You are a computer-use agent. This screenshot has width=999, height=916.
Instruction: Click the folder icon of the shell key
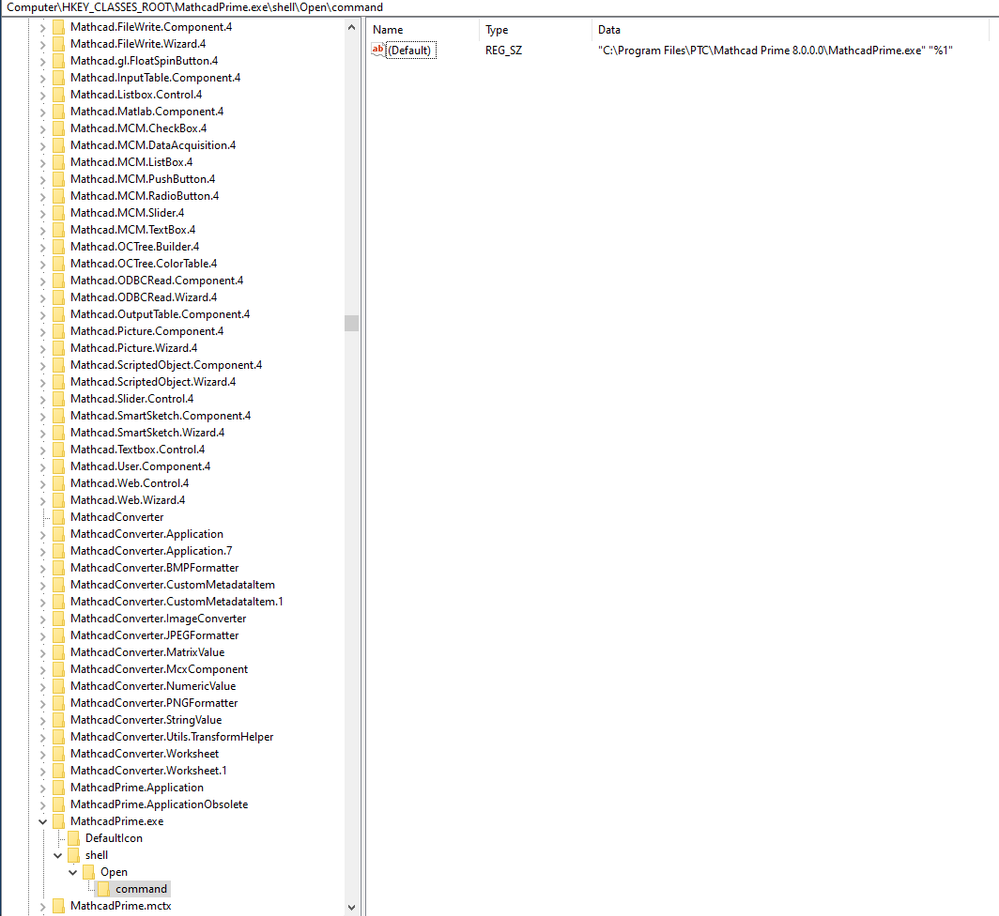pos(74,855)
